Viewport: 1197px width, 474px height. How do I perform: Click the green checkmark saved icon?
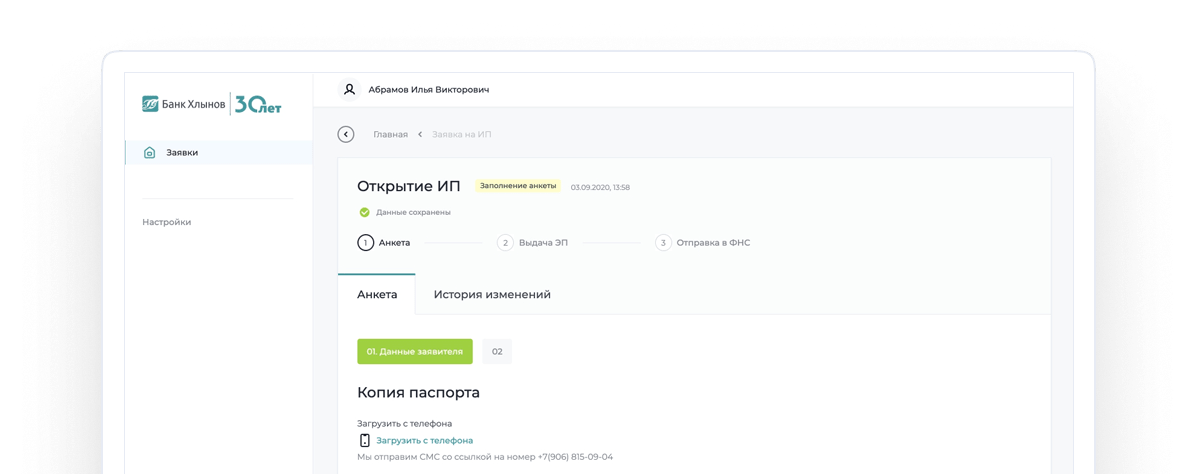364,212
